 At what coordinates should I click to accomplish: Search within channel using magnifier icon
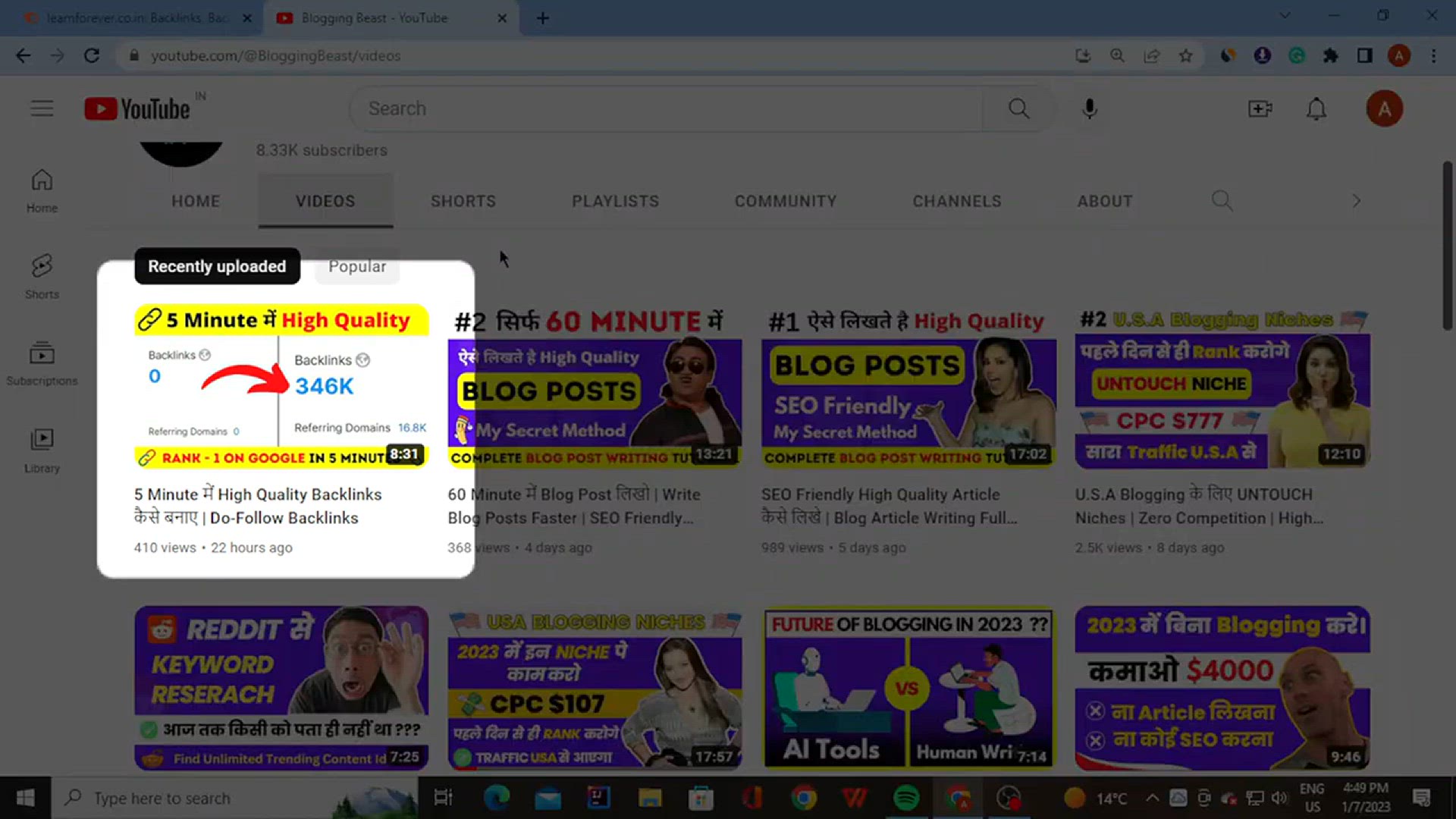[x=1222, y=201]
